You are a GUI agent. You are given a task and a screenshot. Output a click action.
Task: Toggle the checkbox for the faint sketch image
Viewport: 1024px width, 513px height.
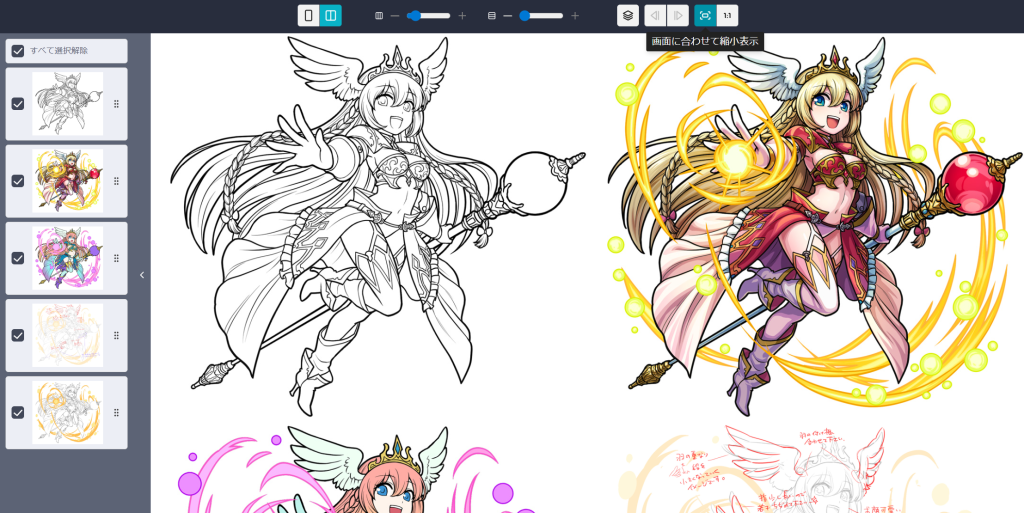[x=18, y=335]
